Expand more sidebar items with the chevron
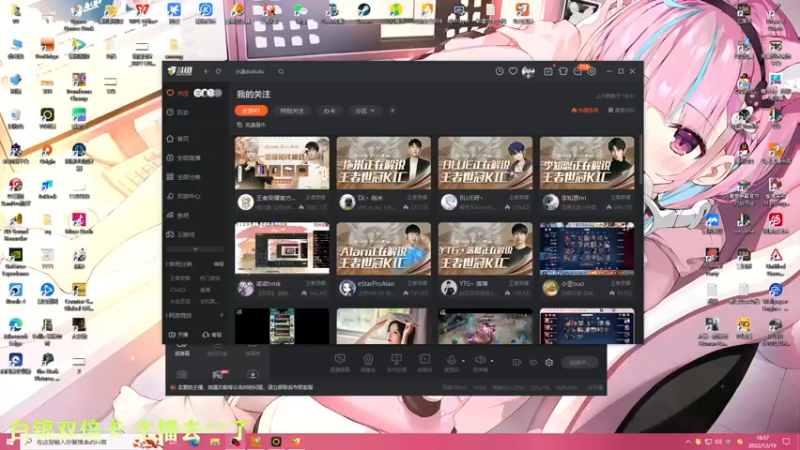The height and width of the screenshot is (450, 800). click(195, 249)
